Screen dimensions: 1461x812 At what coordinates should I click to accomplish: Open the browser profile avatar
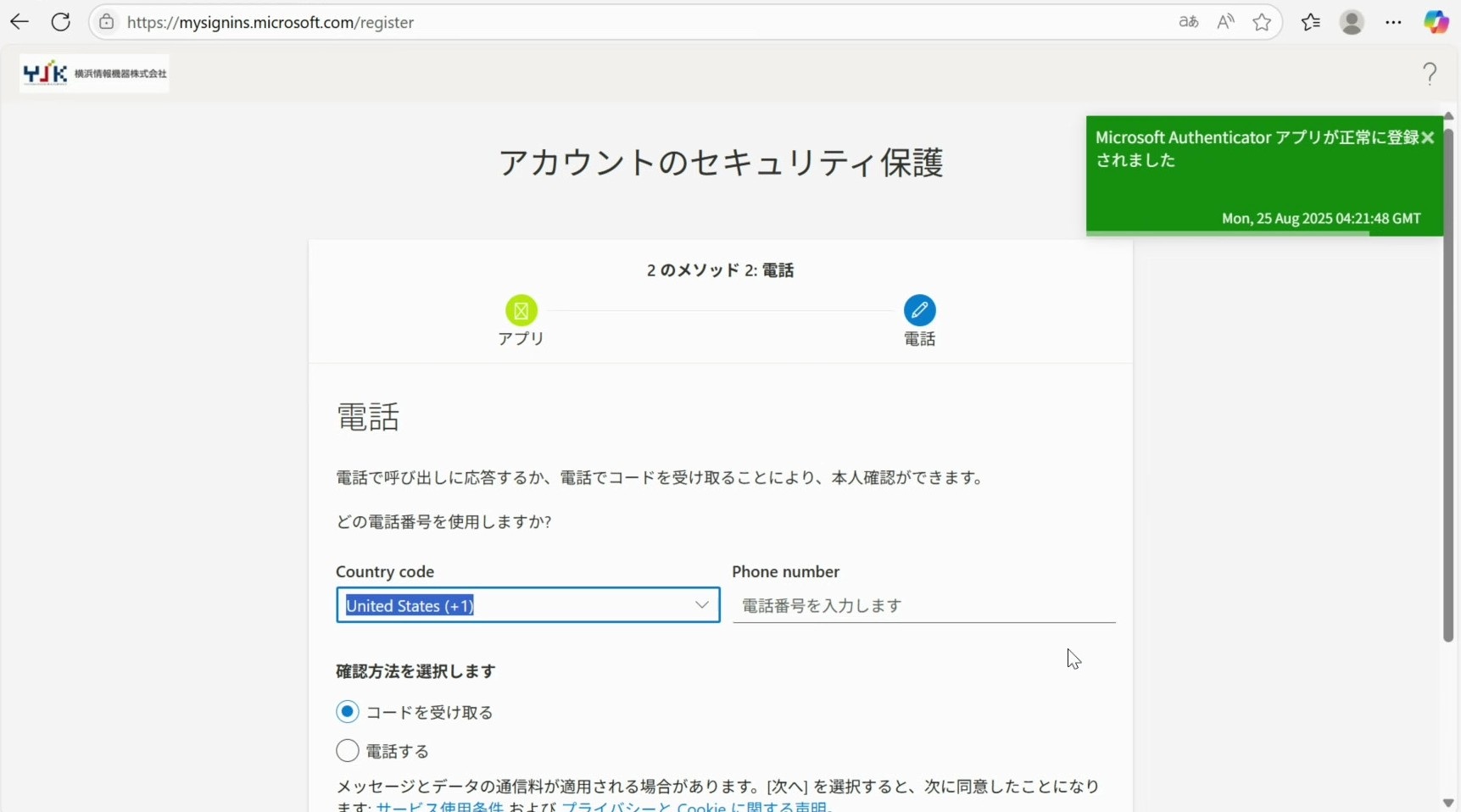click(x=1352, y=22)
